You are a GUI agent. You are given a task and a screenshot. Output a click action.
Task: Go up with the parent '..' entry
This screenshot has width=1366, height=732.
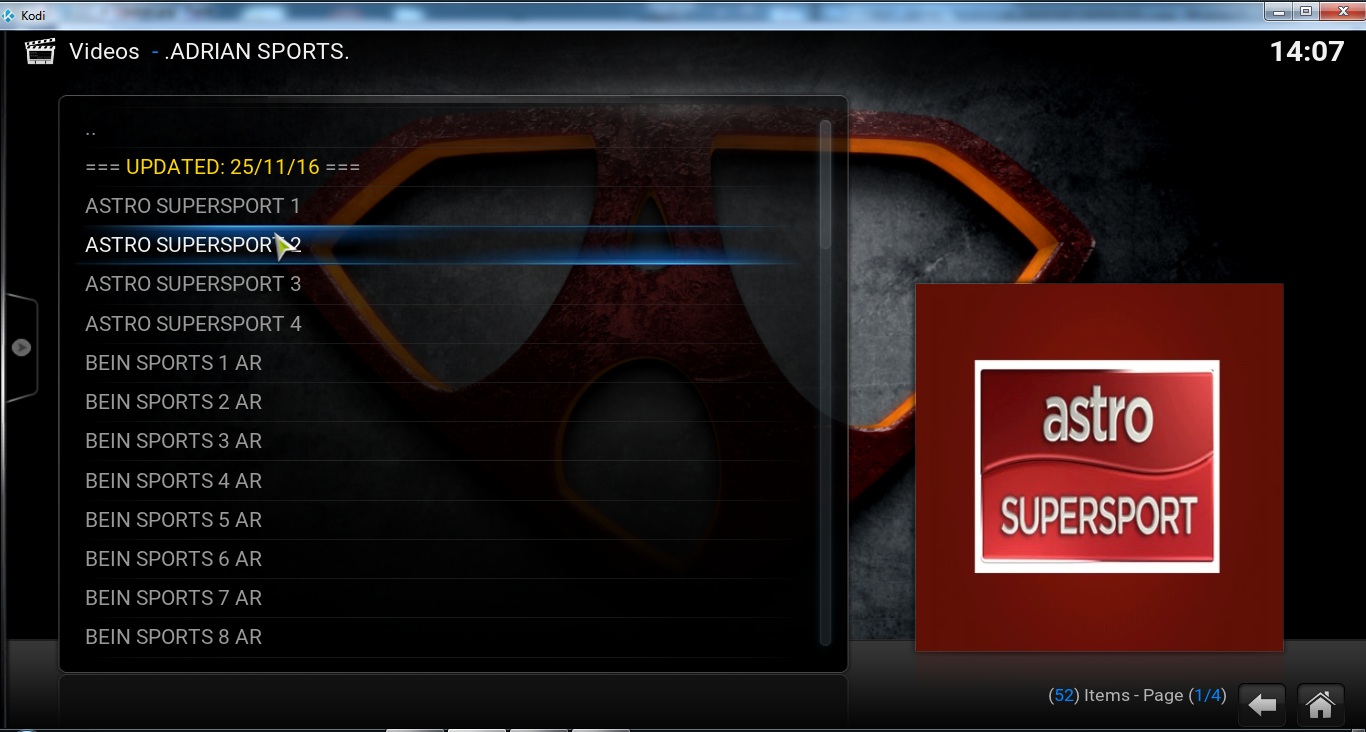click(x=436, y=128)
